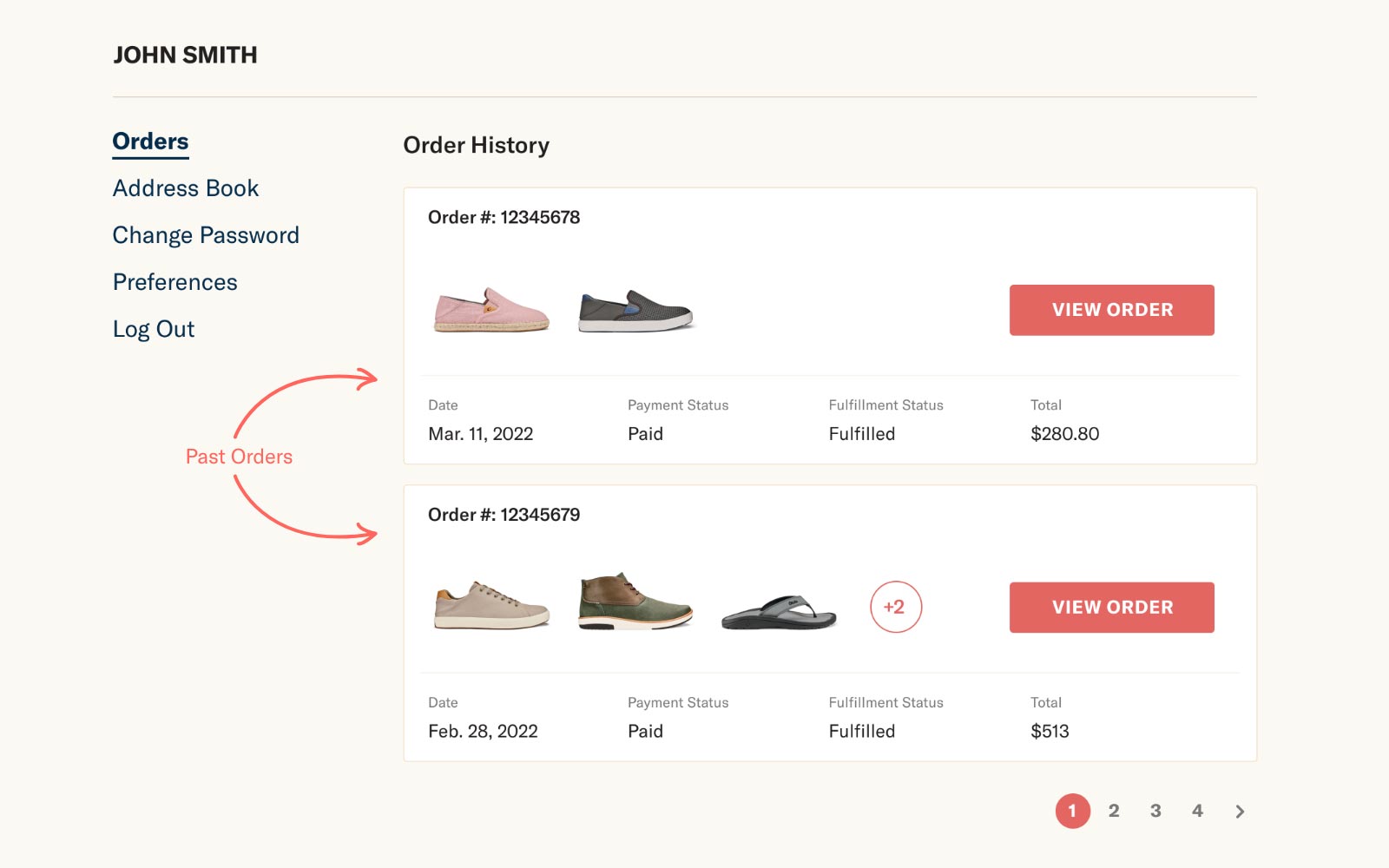This screenshot has height=868, width=1389.
Task: Go to page 3 of order history
Action: click(x=1155, y=811)
